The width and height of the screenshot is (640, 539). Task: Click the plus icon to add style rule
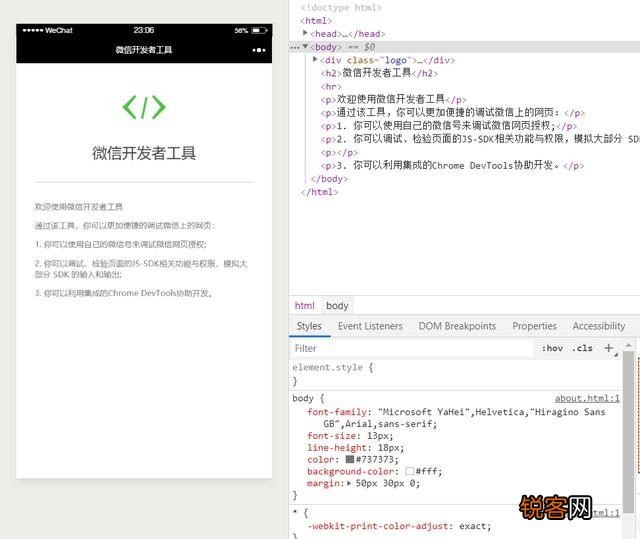tap(609, 348)
